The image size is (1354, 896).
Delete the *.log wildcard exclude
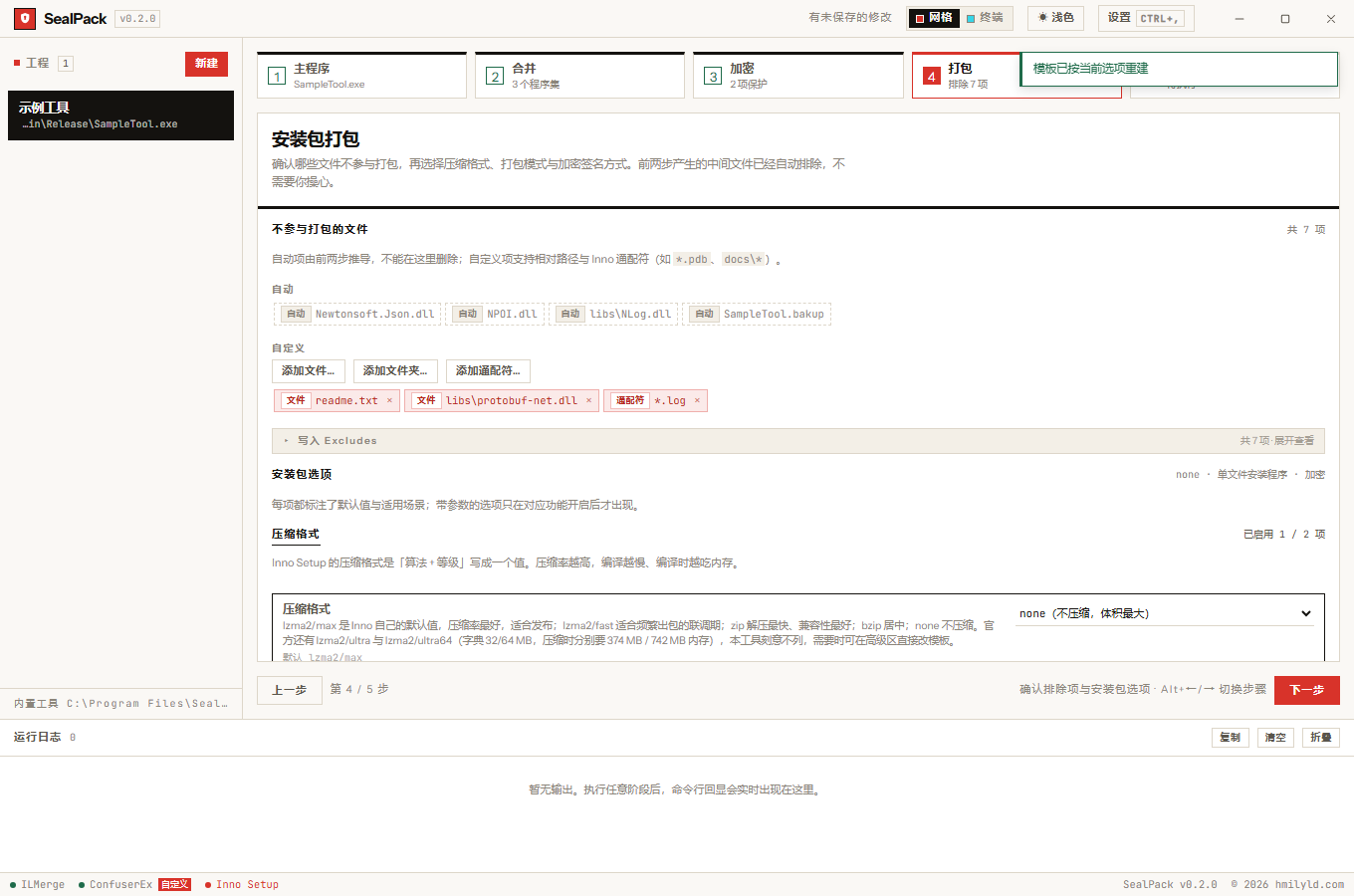697,400
